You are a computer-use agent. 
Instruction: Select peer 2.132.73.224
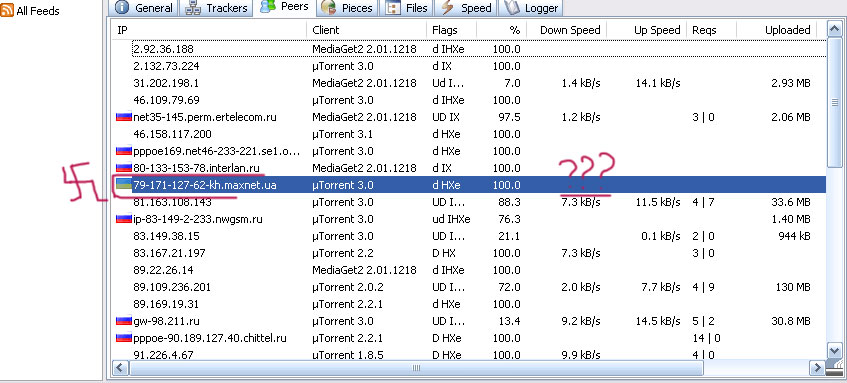tap(166, 66)
